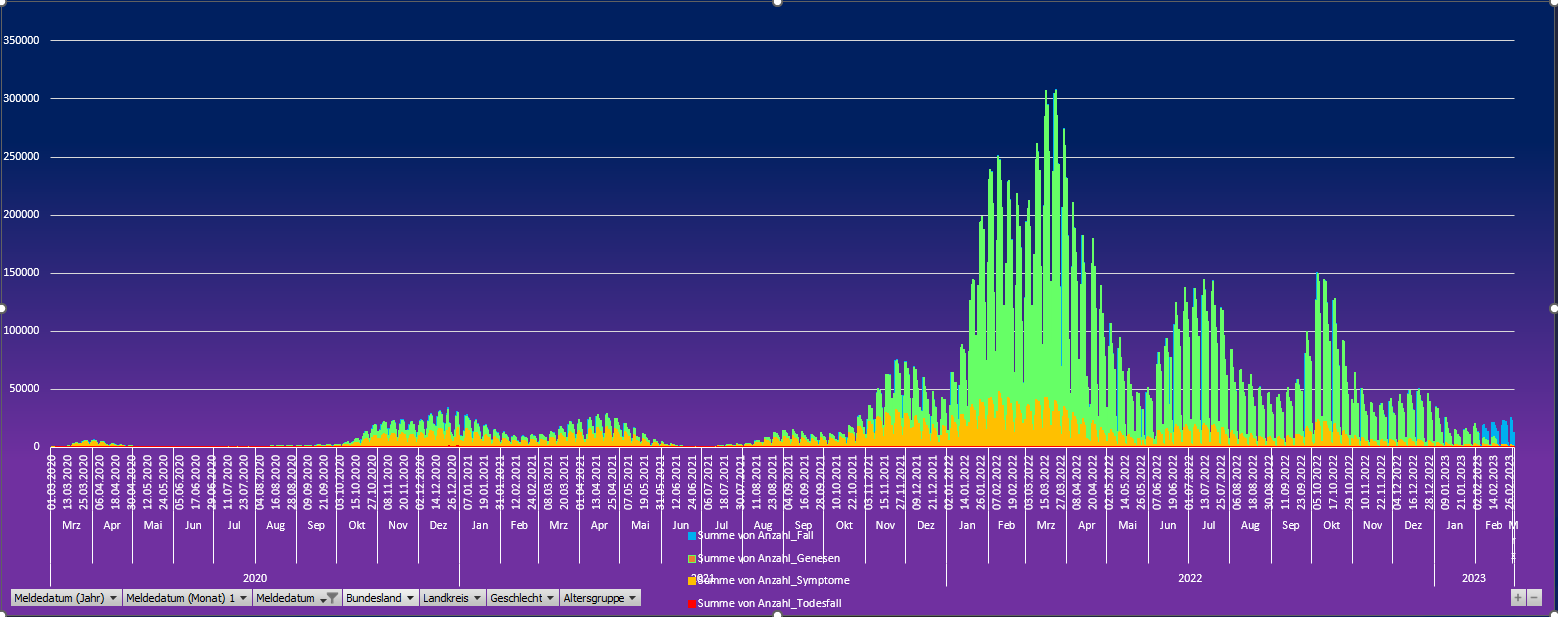Viewport: 1558px width, 617px height.
Task: Click the 2022 year label on the axis
Action: pyautogui.click(x=1190, y=579)
